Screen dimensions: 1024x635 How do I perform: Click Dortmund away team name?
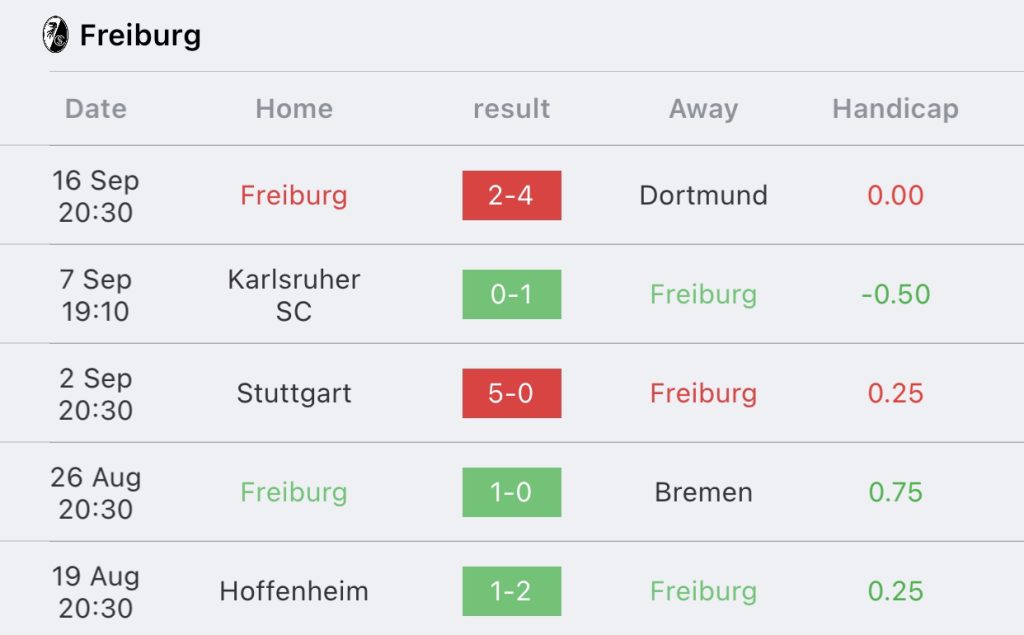click(703, 195)
